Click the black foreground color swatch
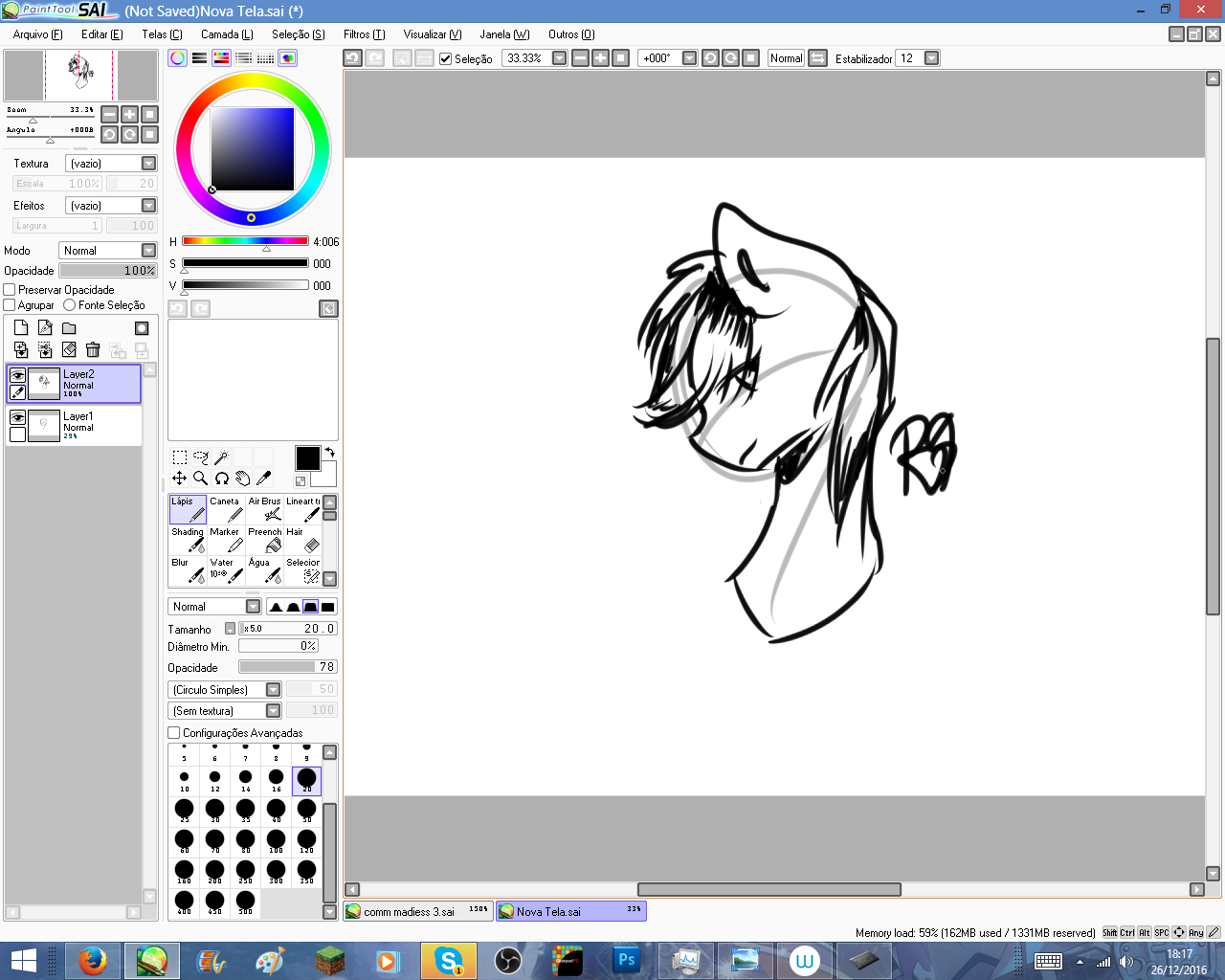1225x980 pixels. point(307,458)
